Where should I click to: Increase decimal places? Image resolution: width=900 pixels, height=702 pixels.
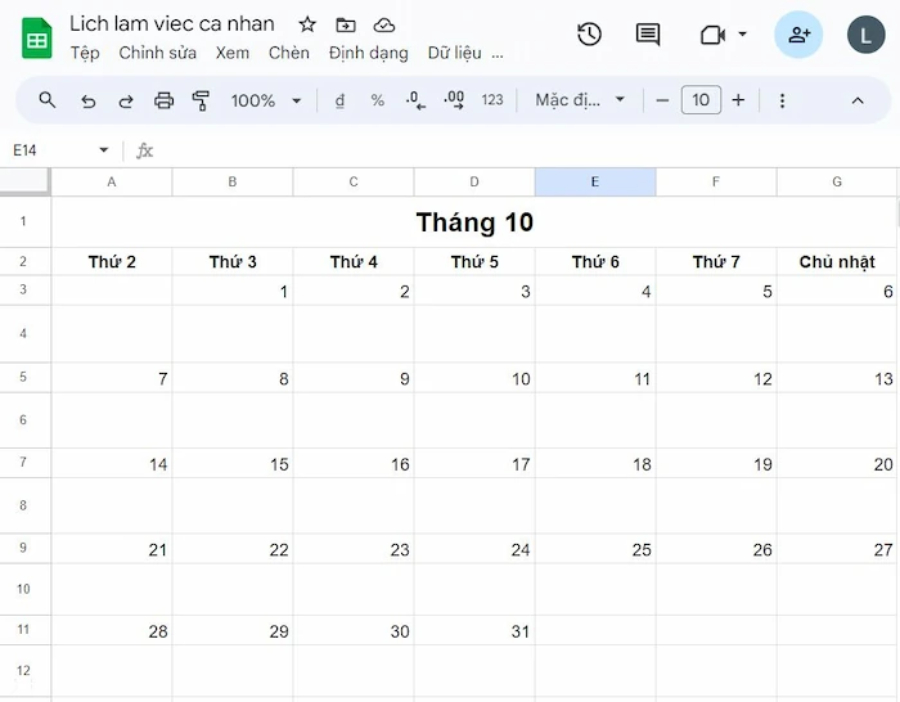coord(453,100)
